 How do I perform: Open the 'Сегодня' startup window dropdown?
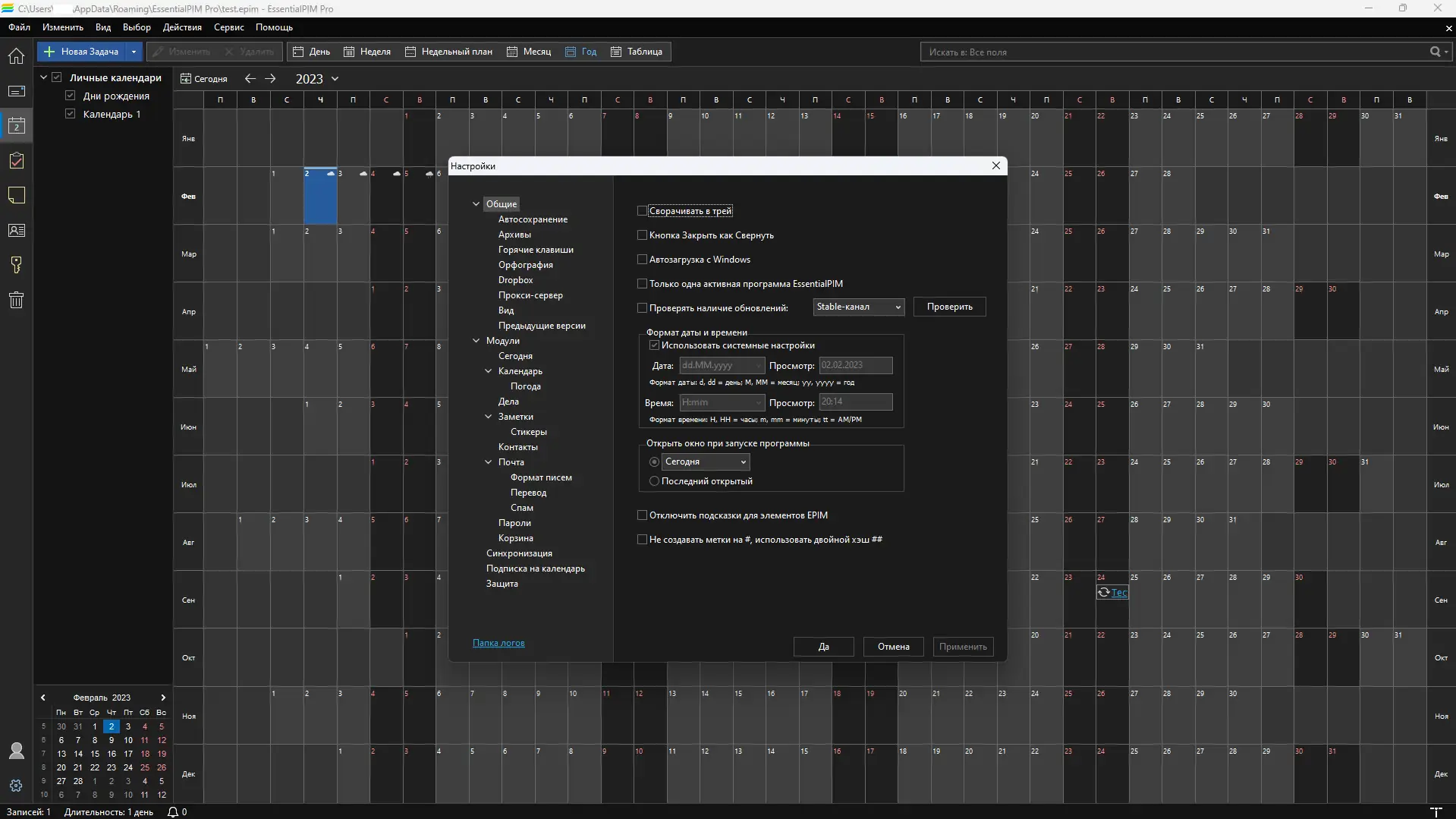click(705, 461)
